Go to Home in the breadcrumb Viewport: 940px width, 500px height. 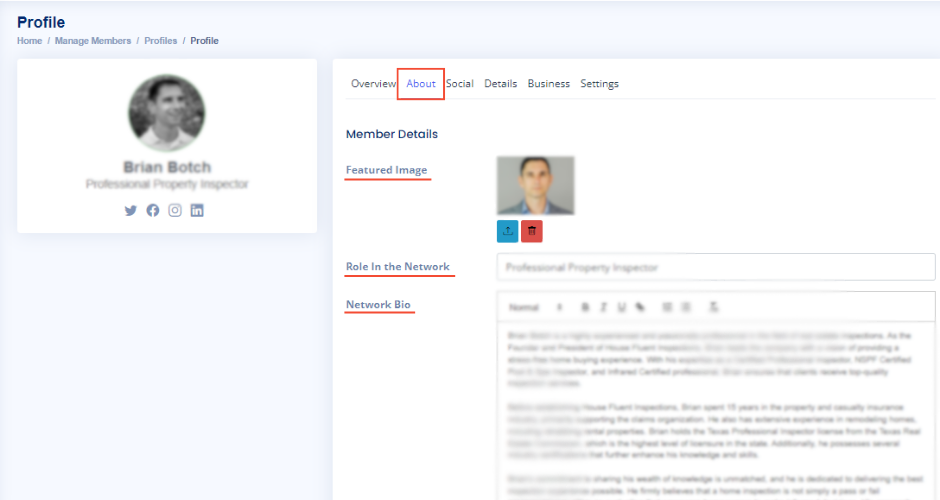[x=29, y=41]
